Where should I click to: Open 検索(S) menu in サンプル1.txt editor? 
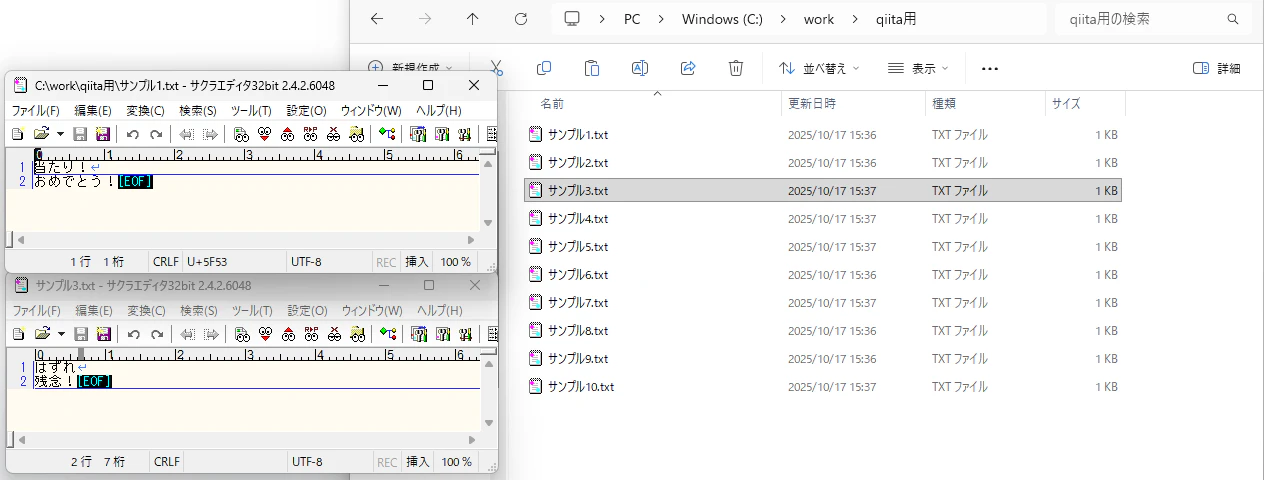(x=198, y=110)
